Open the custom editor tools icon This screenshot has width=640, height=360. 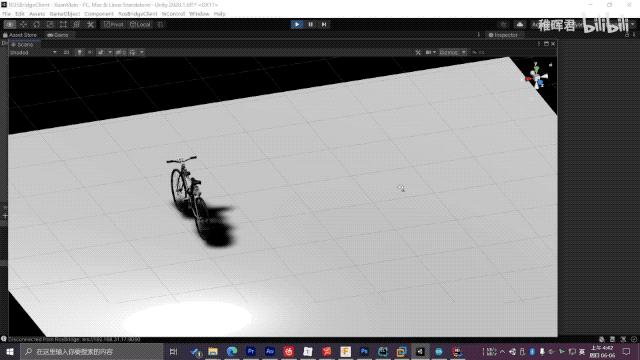point(90,24)
